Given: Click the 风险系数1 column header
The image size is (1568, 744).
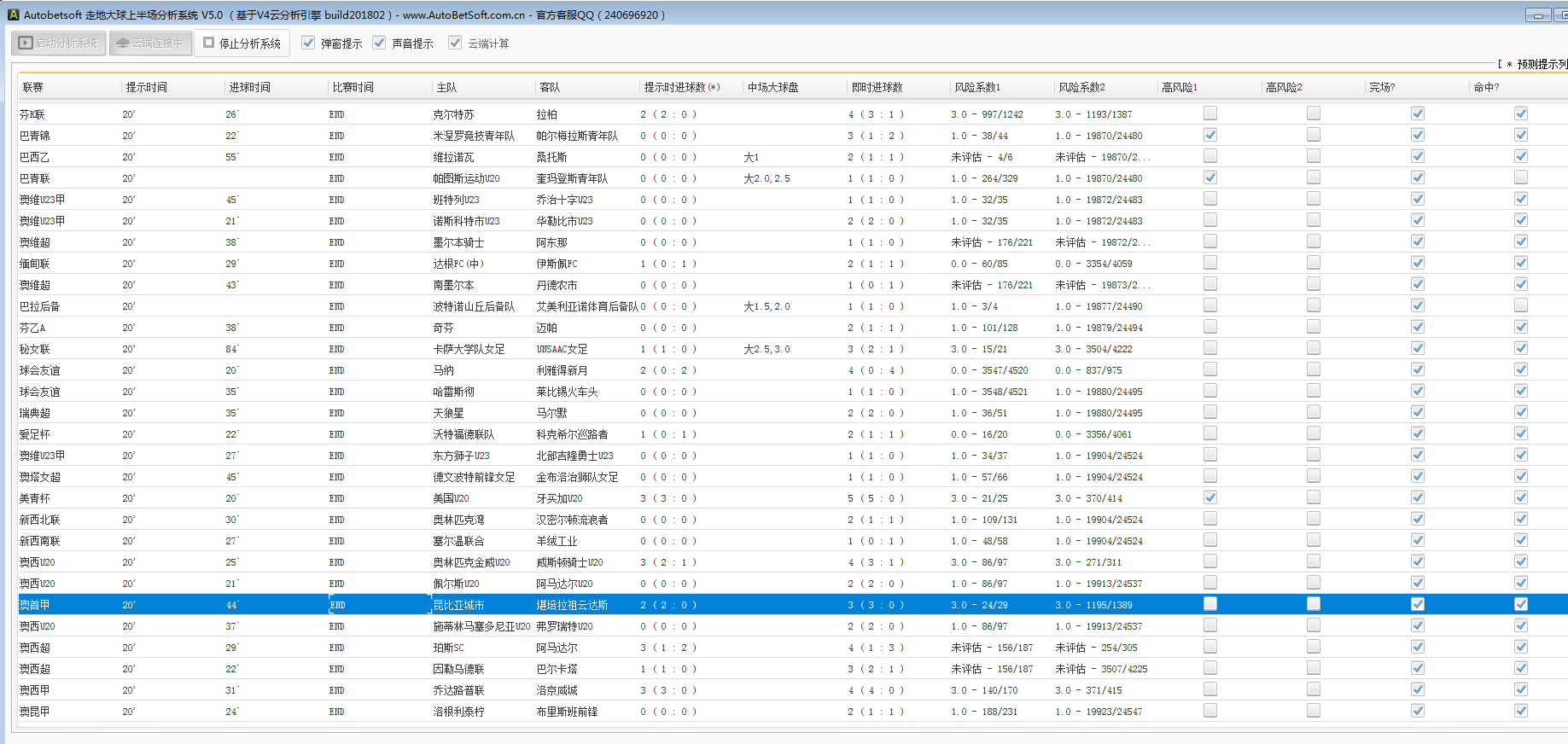Looking at the screenshot, I should (976, 87).
